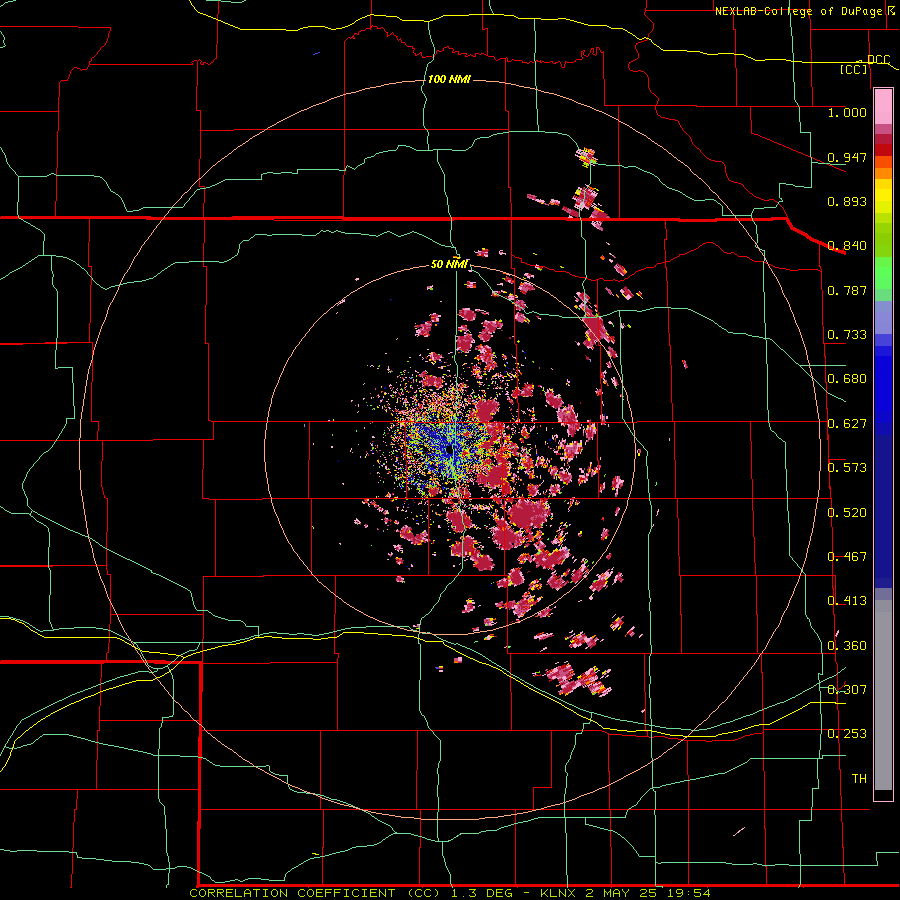Viewport: 900px width, 900px height.
Task: Click the NEXLAB-College of DuPage header text
Action: tap(798, 11)
